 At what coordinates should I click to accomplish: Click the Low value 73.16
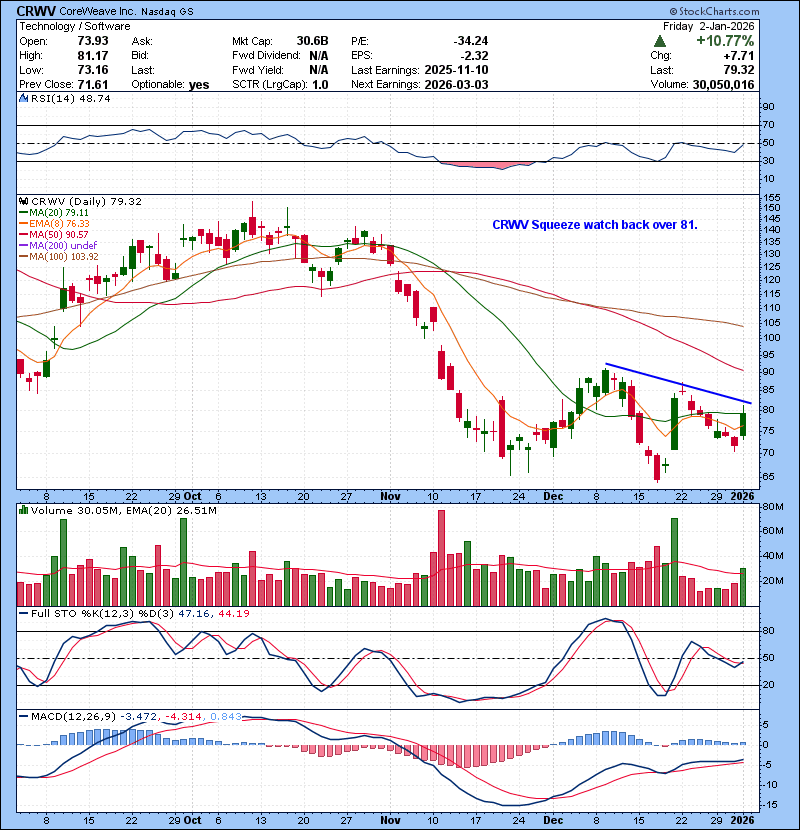pyautogui.click(x=93, y=70)
